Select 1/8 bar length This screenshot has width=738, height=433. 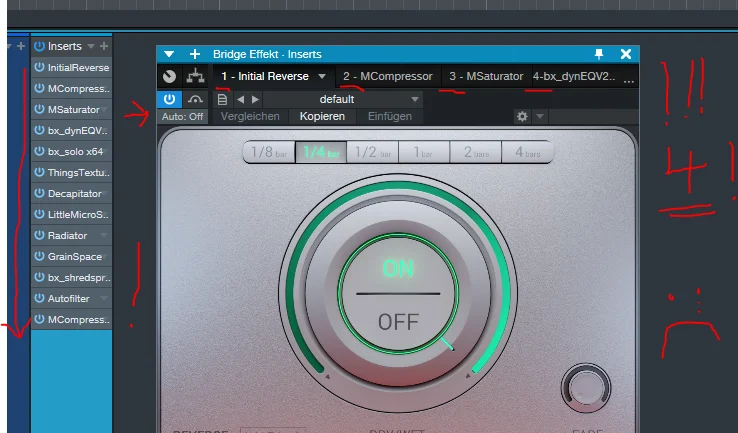click(269, 152)
